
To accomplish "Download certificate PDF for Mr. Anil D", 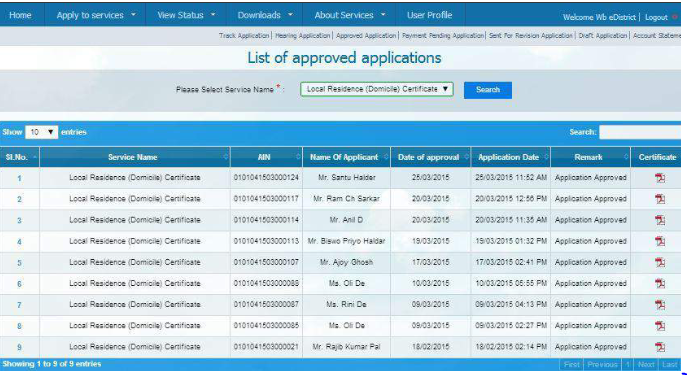I will 660,220.
